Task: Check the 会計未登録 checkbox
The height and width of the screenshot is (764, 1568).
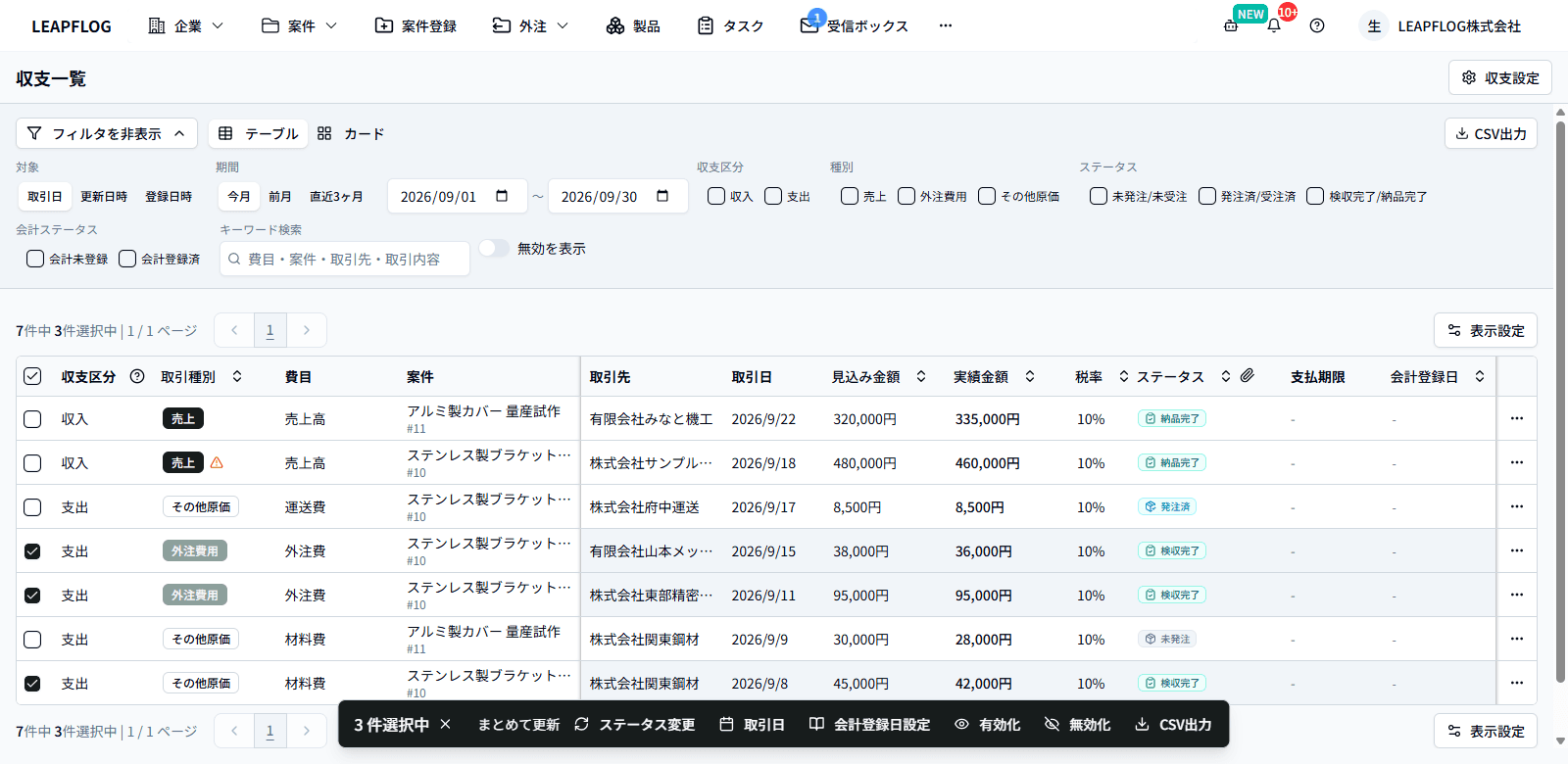Action: (x=35, y=259)
